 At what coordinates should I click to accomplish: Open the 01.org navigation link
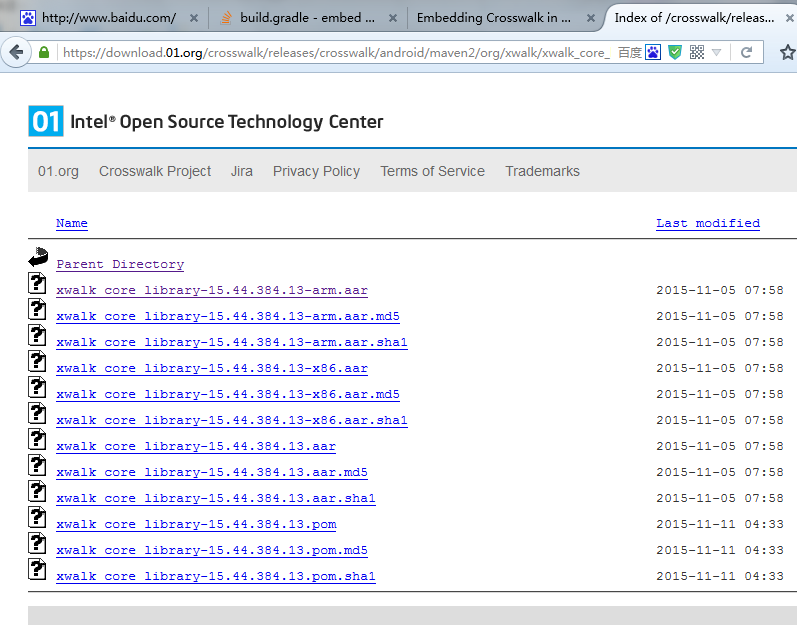[58, 171]
